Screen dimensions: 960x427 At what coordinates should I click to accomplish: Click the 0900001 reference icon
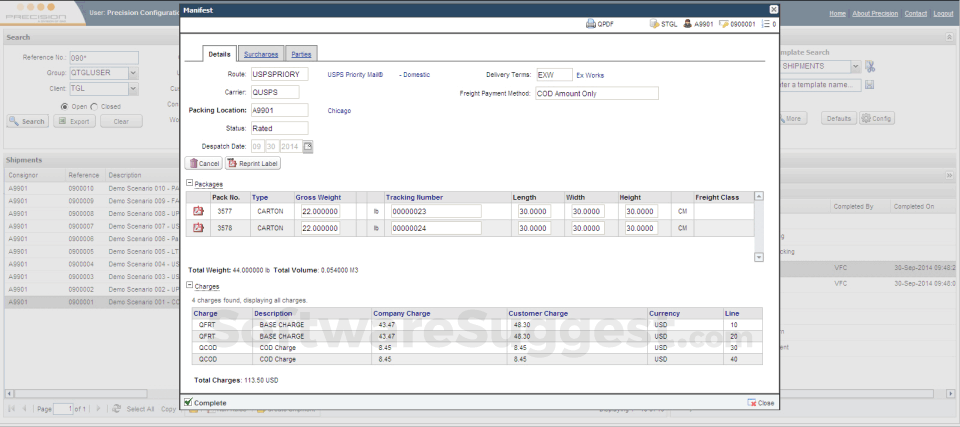(725, 23)
